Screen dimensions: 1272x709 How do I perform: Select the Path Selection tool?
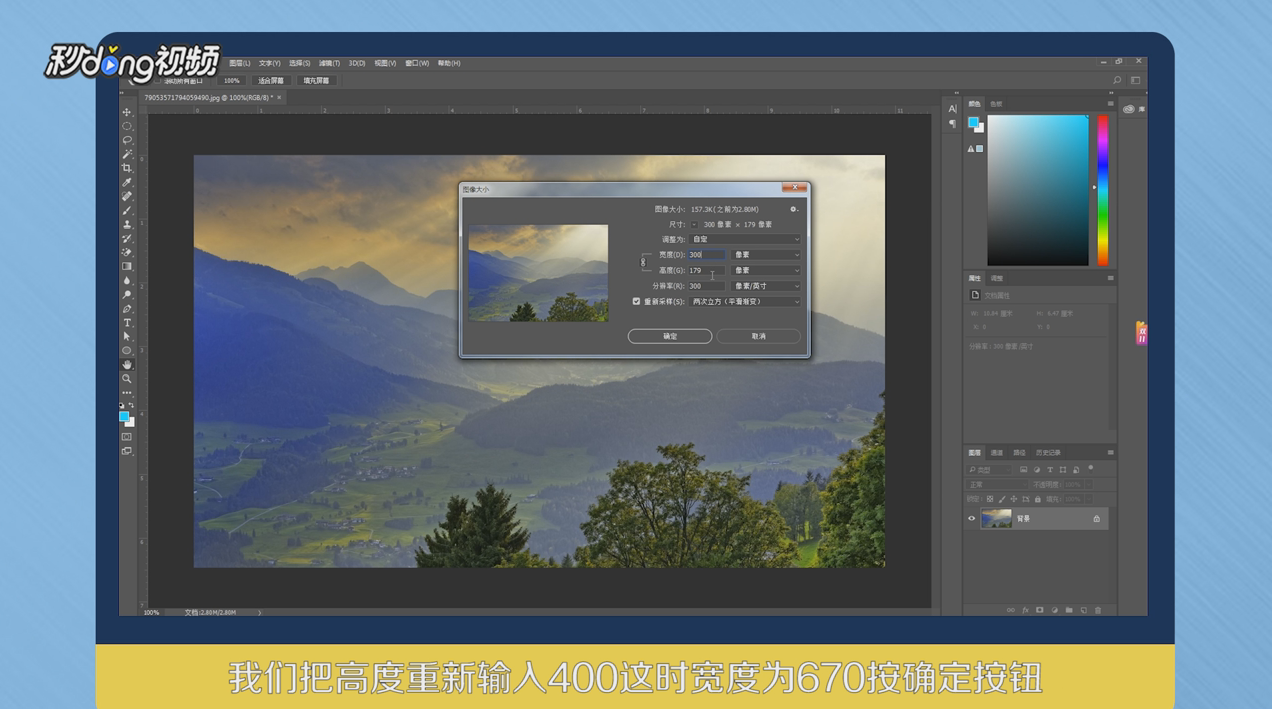click(x=127, y=336)
